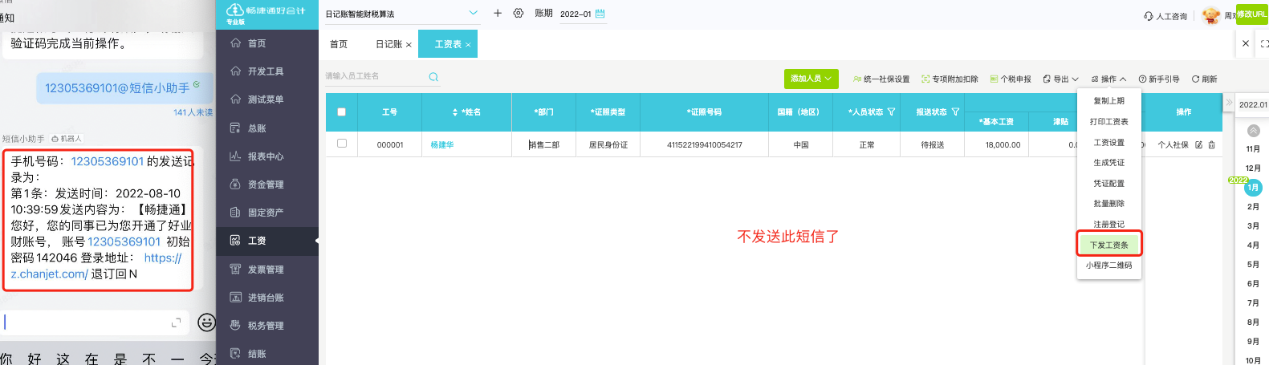Open 报表中心 in the left sidebar
Image resolution: width=1269 pixels, height=365 pixels.
click(x=265, y=156)
